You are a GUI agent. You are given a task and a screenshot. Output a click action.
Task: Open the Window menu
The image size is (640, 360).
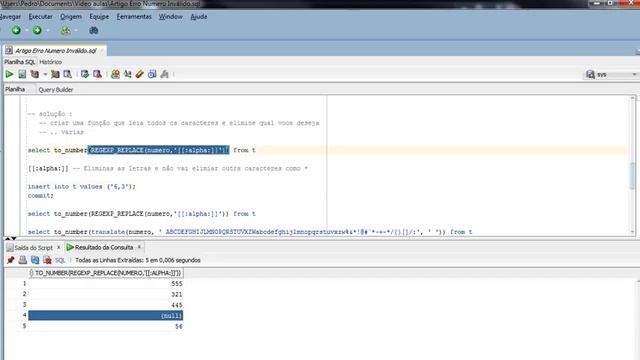171,17
